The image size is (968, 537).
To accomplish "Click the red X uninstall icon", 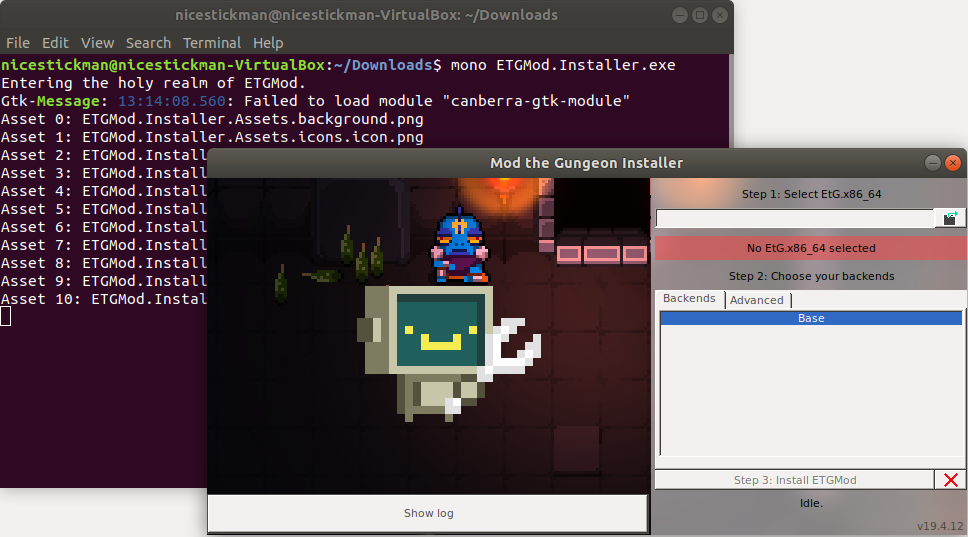I will click(x=951, y=480).
